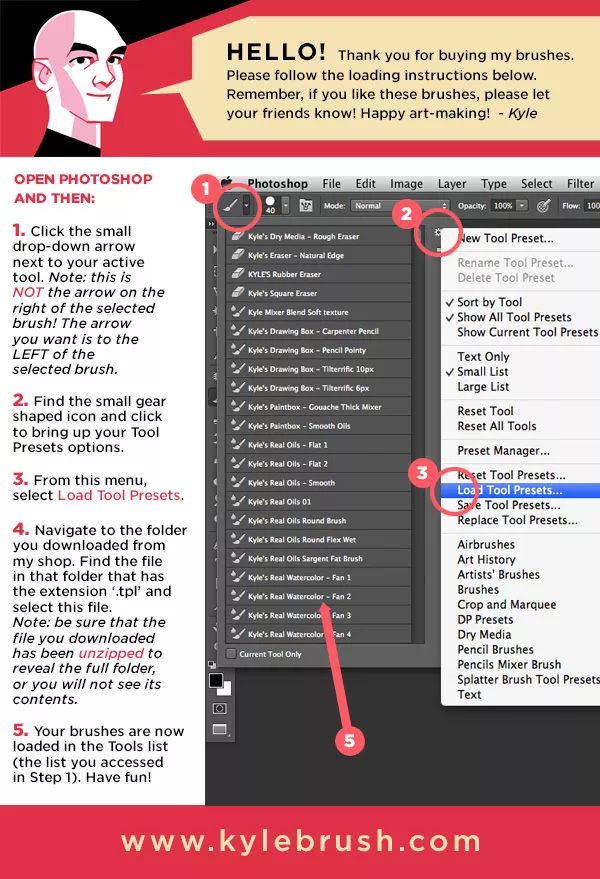Choose Load Tool Presets... highlighted entry
The height and width of the screenshot is (879, 600).
pos(520,490)
